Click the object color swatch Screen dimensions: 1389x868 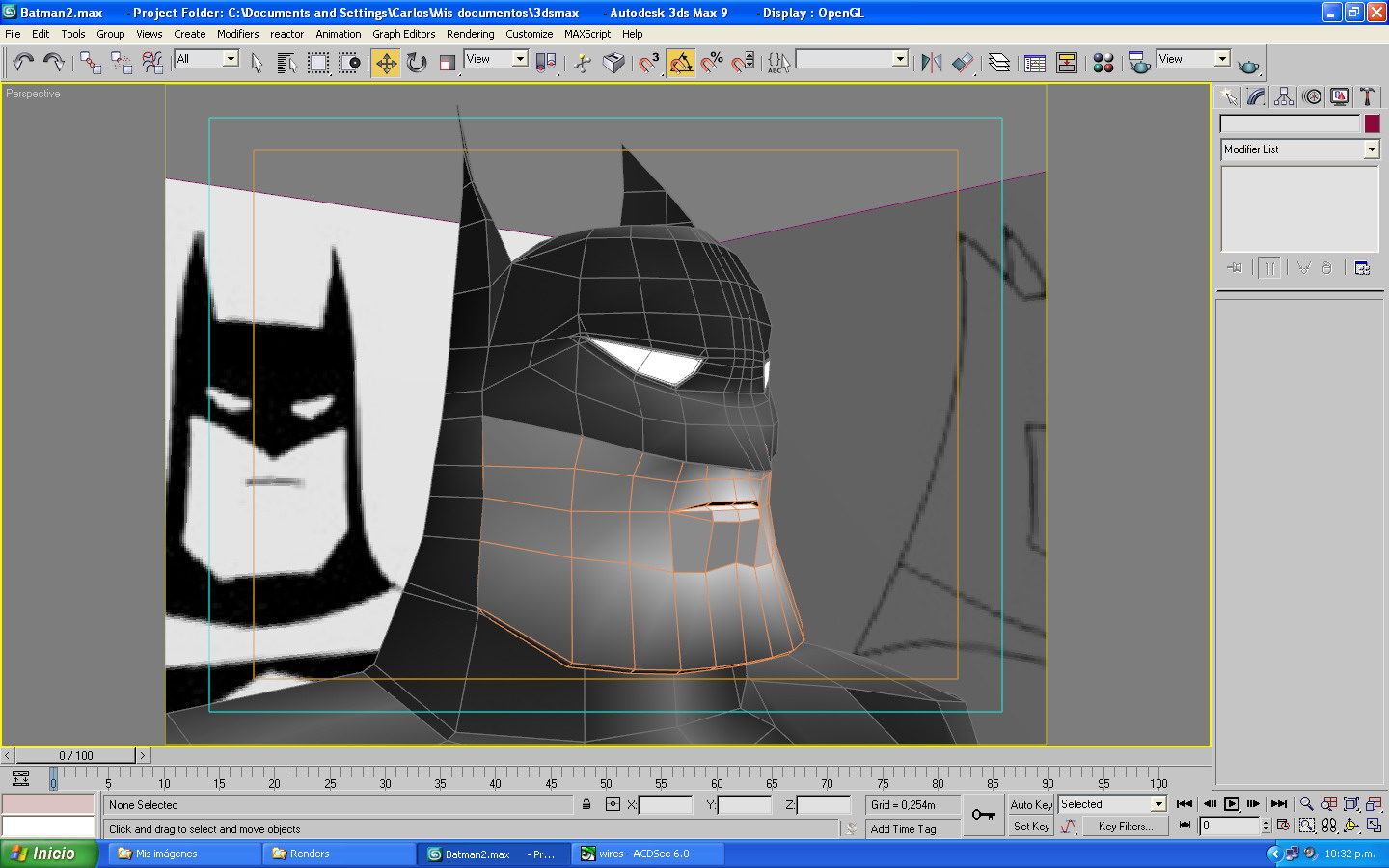(x=1372, y=123)
